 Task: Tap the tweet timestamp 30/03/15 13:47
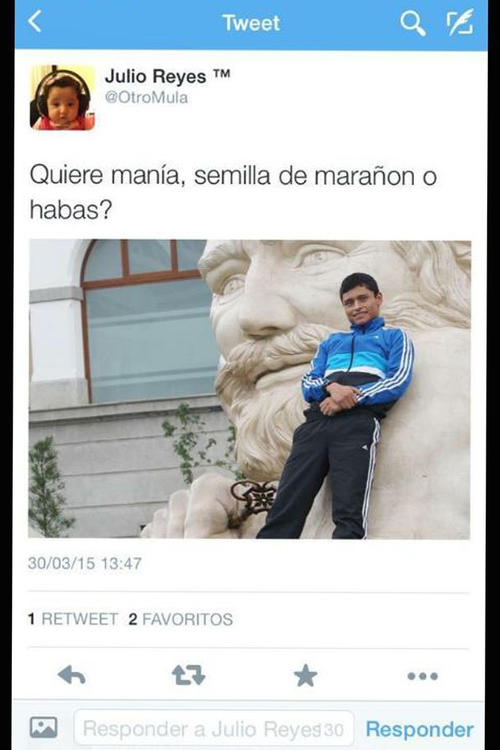85,563
